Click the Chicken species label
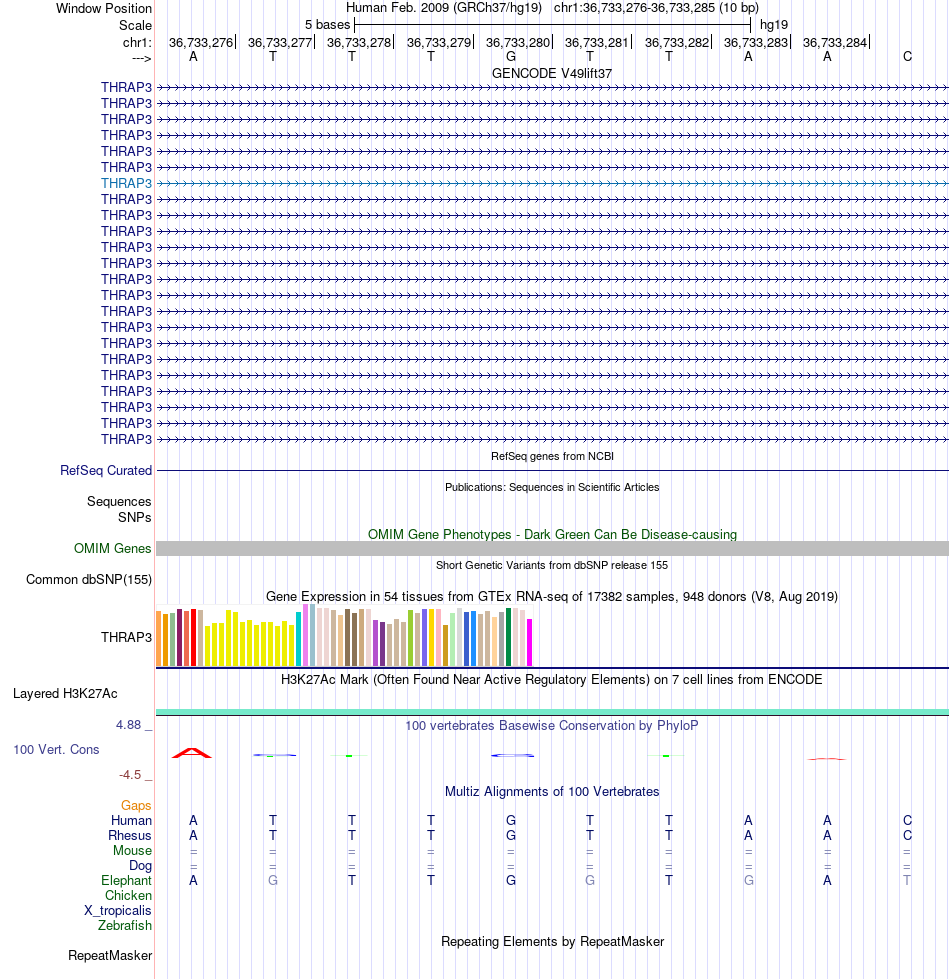The height and width of the screenshot is (979, 950). (128, 895)
